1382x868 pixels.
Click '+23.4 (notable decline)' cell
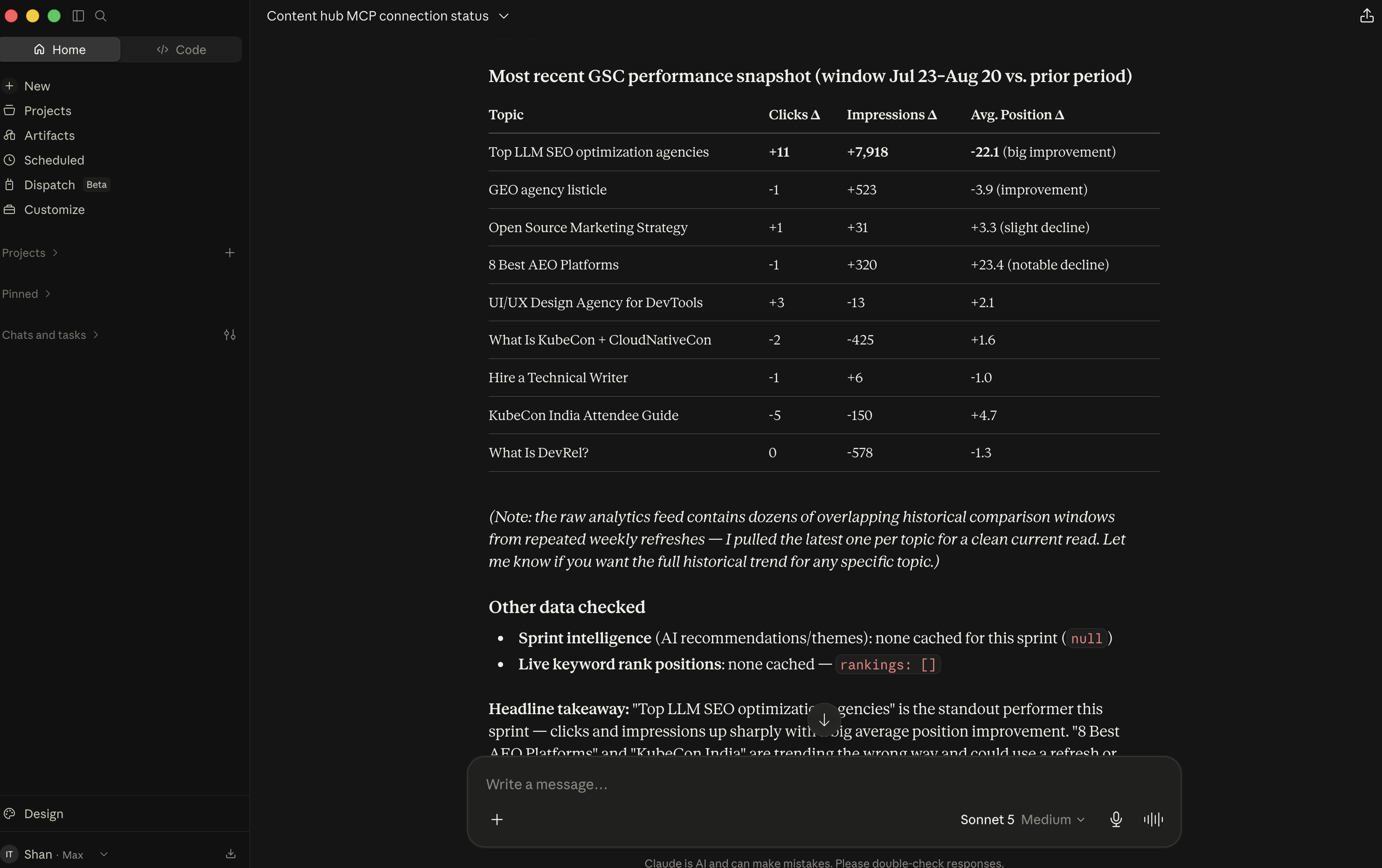click(1039, 265)
